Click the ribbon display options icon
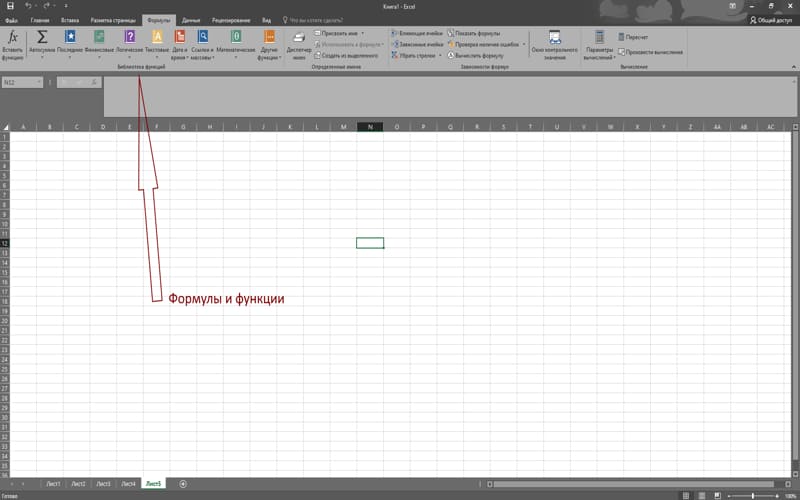800x500 pixels. [733, 6]
